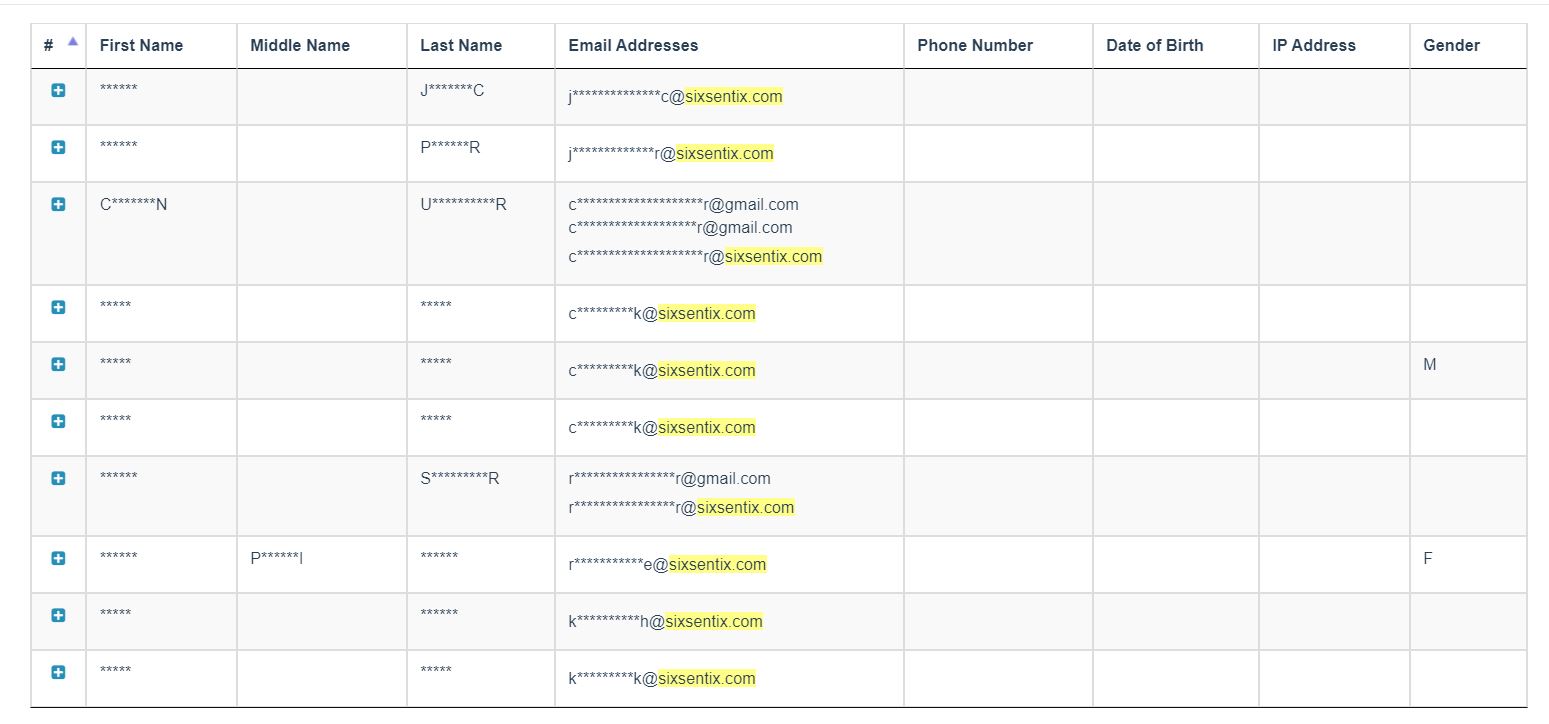Expand the row with last name P******R
Image resolution: width=1549 pixels, height=724 pixels.
click(x=58, y=147)
